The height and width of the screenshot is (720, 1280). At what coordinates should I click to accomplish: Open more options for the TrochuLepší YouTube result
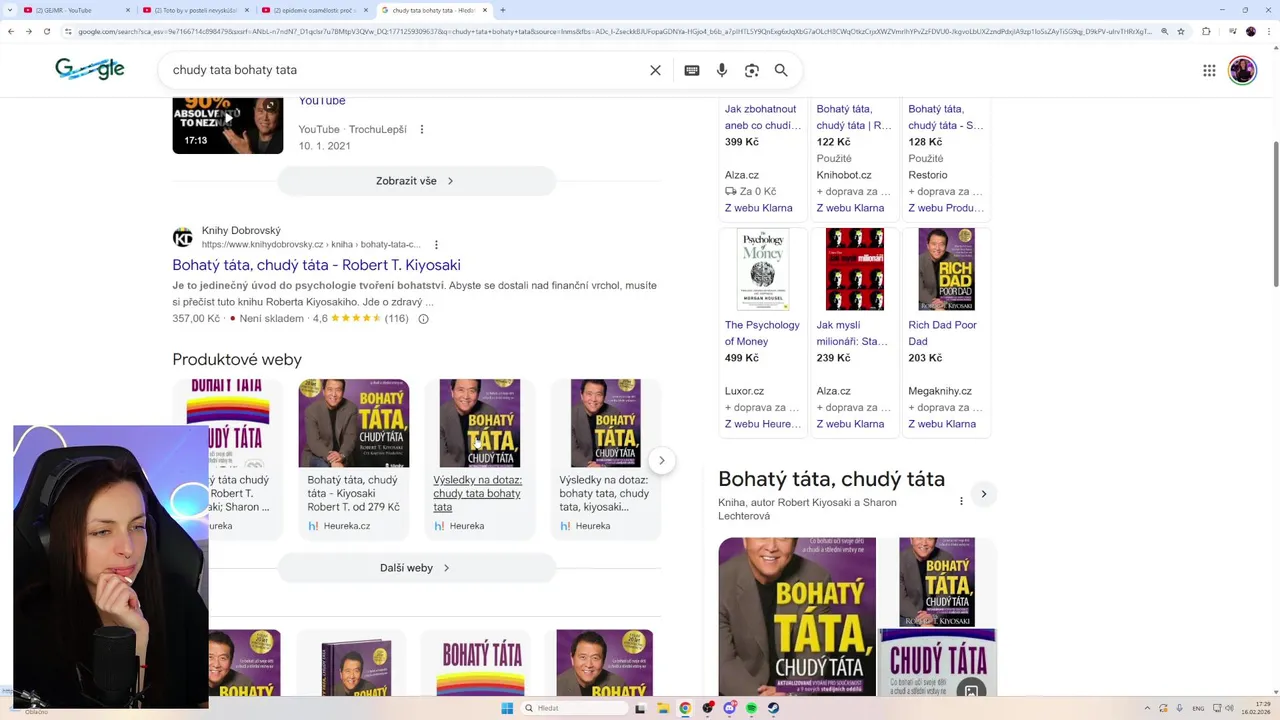click(422, 129)
